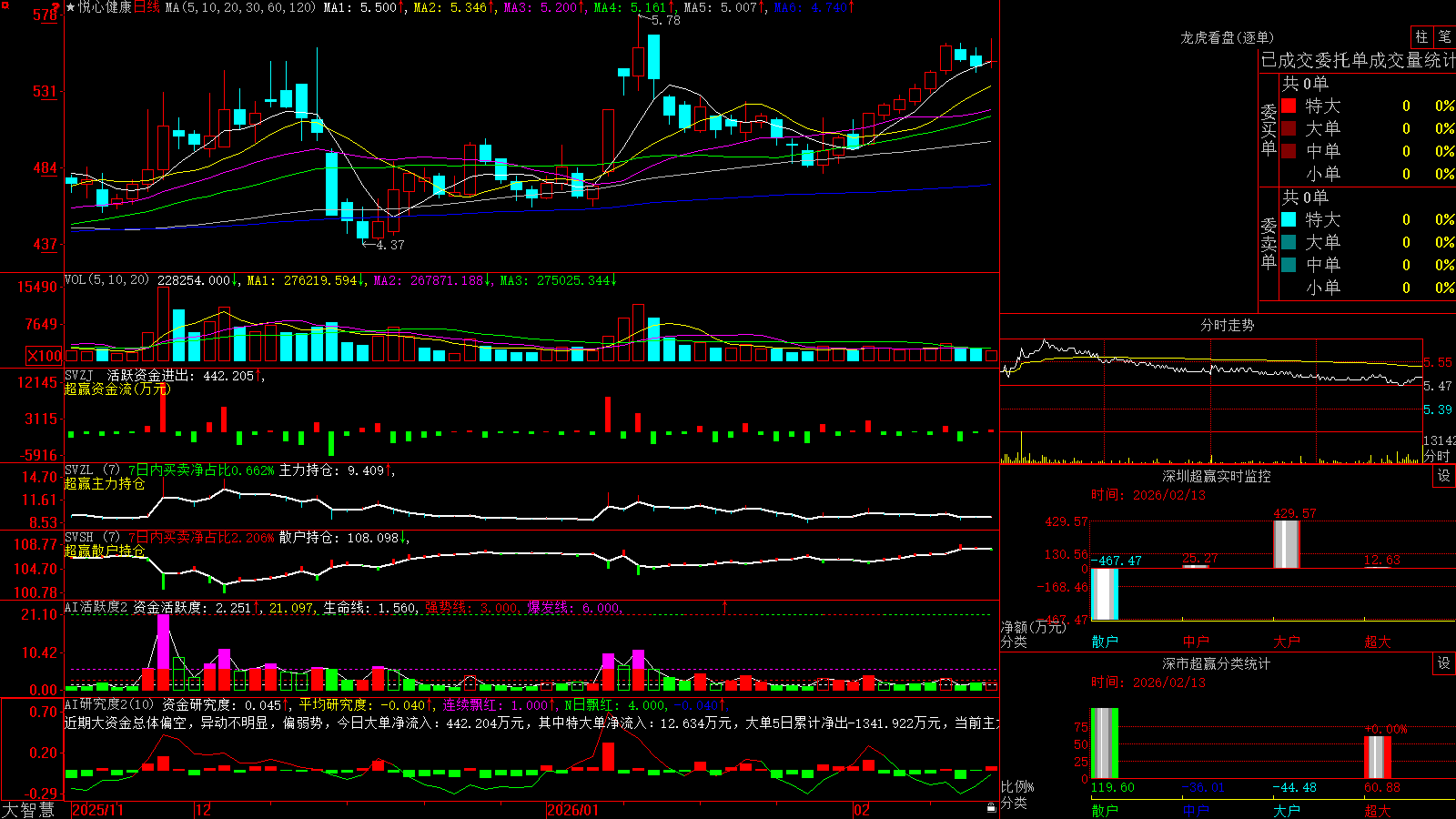Click the grey 大户 bar showing 429.57

(1286, 544)
